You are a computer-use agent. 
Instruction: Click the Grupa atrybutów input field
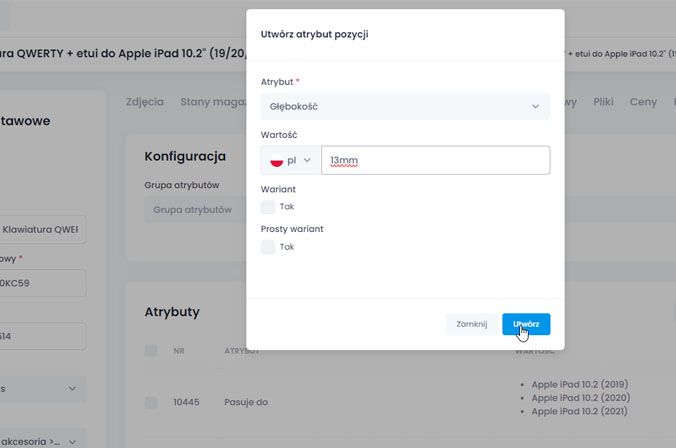[195, 210]
